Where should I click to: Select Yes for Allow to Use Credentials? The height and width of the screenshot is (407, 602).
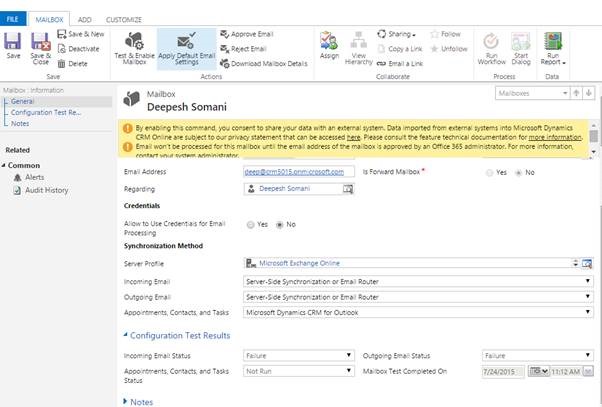(x=249, y=224)
